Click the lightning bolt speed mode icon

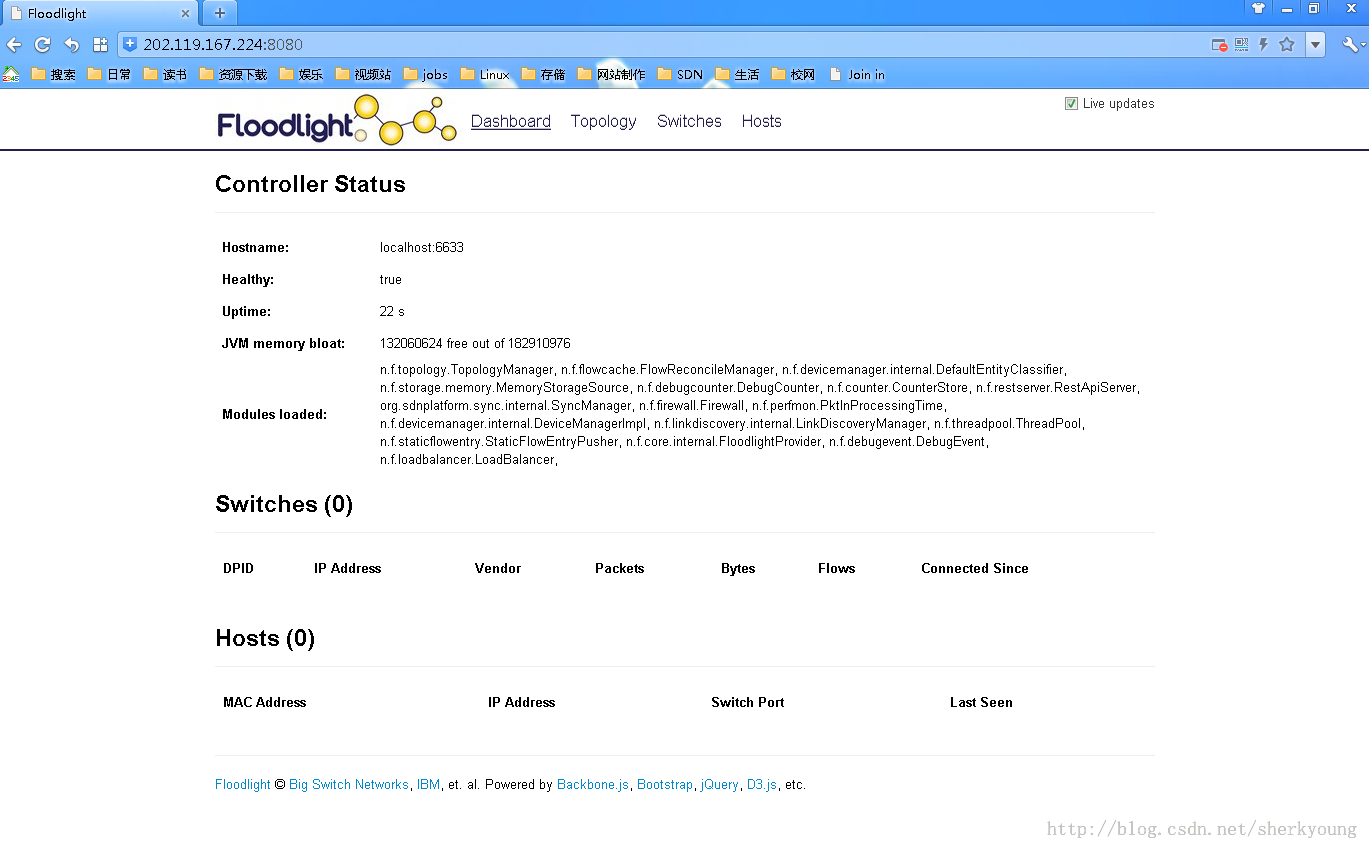[1263, 45]
